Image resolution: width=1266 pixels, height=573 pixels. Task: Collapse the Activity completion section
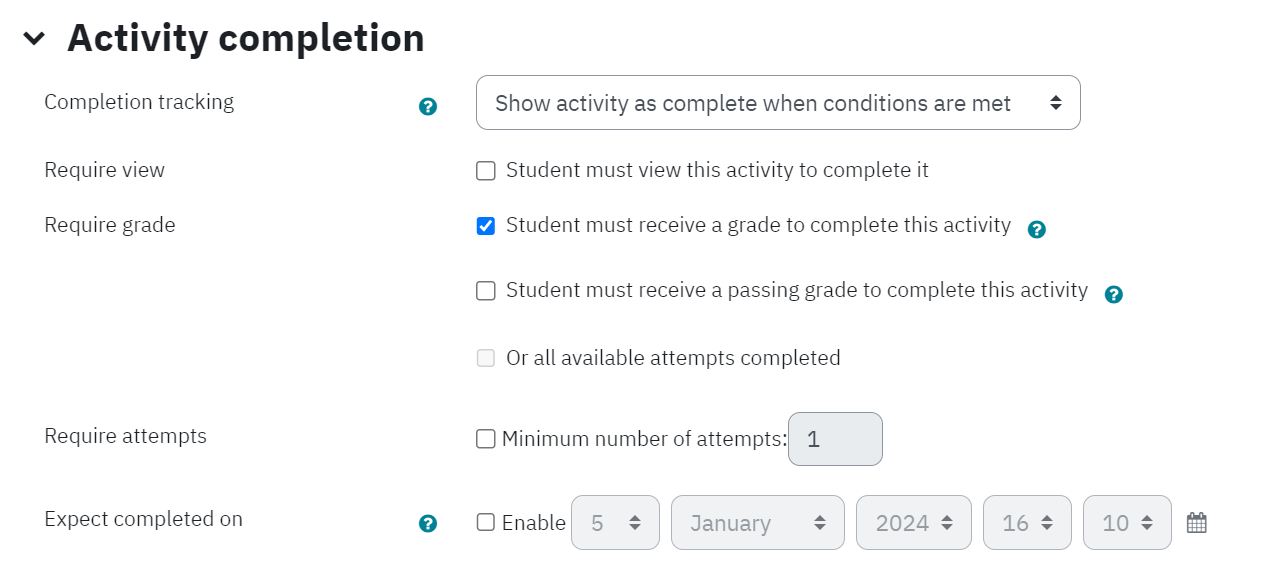coord(34,39)
